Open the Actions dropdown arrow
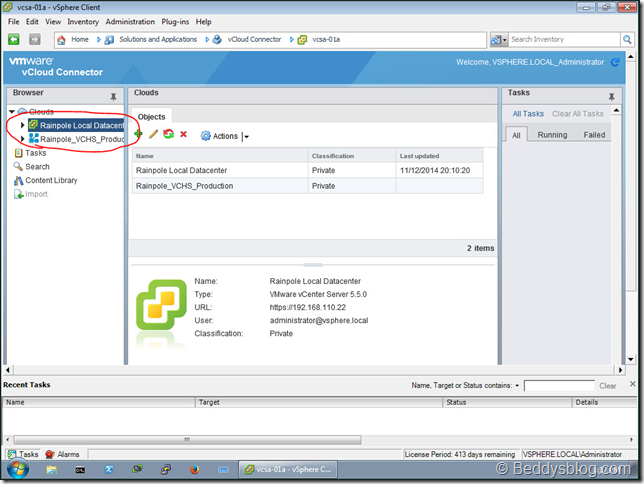Image resolution: width=644 pixels, height=484 pixels. coord(246,137)
